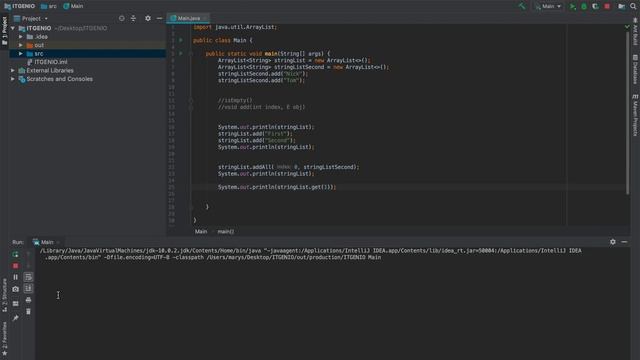Pin the Run tab
This screenshot has width=640, height=360.
15,318
